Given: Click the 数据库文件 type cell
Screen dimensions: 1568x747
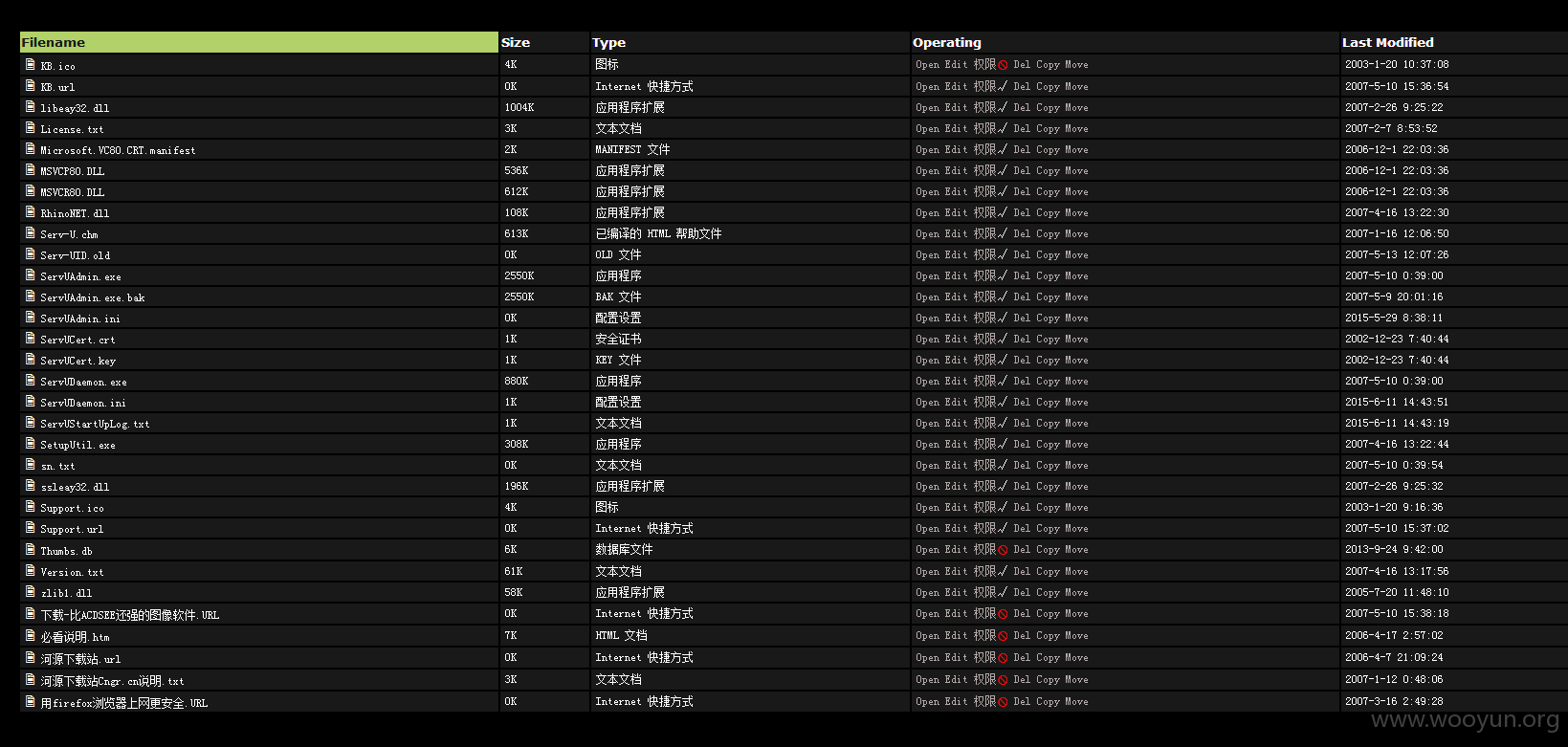Looking at the screenshot, I should point(624,549).
